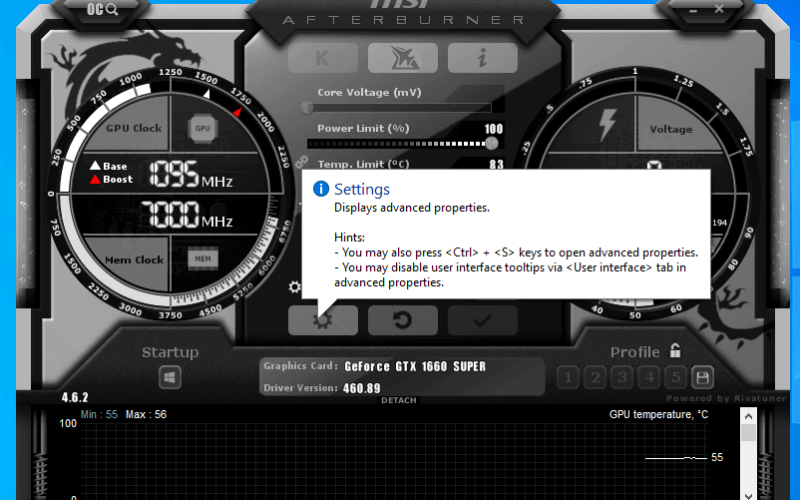800x500 pixels.
Task: Adjust the Core Voltage slider
Action: [x=399, y=108]
